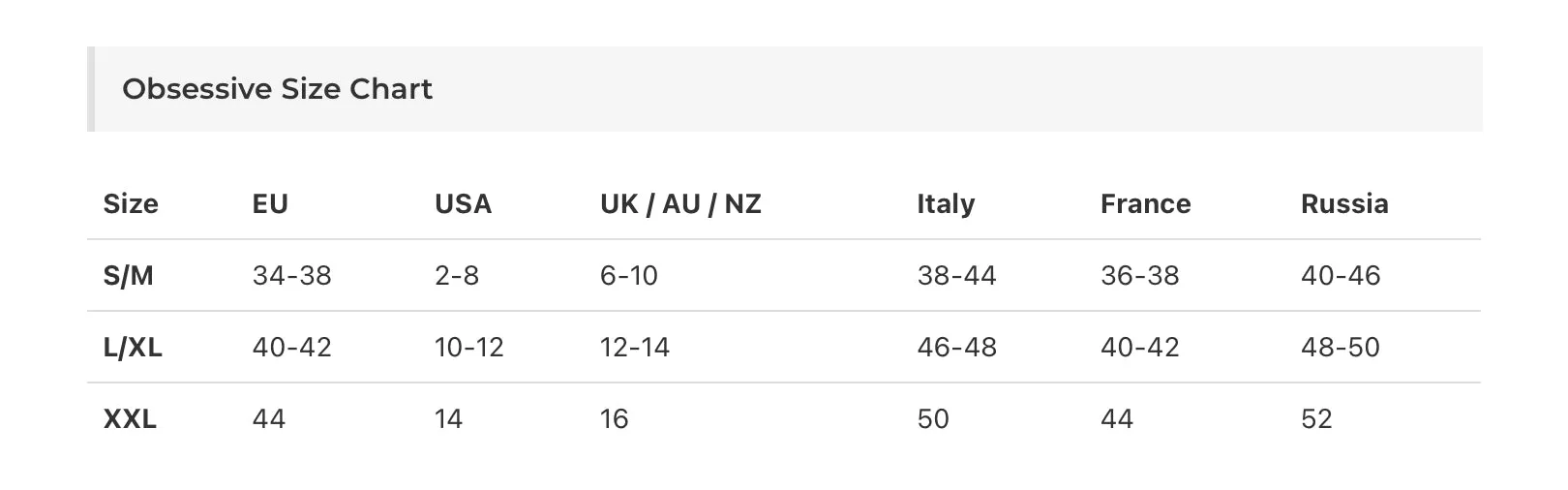The image size is (1568, 490).
Task: Click the Italy 46-48 cell
Action: point(956,348)
